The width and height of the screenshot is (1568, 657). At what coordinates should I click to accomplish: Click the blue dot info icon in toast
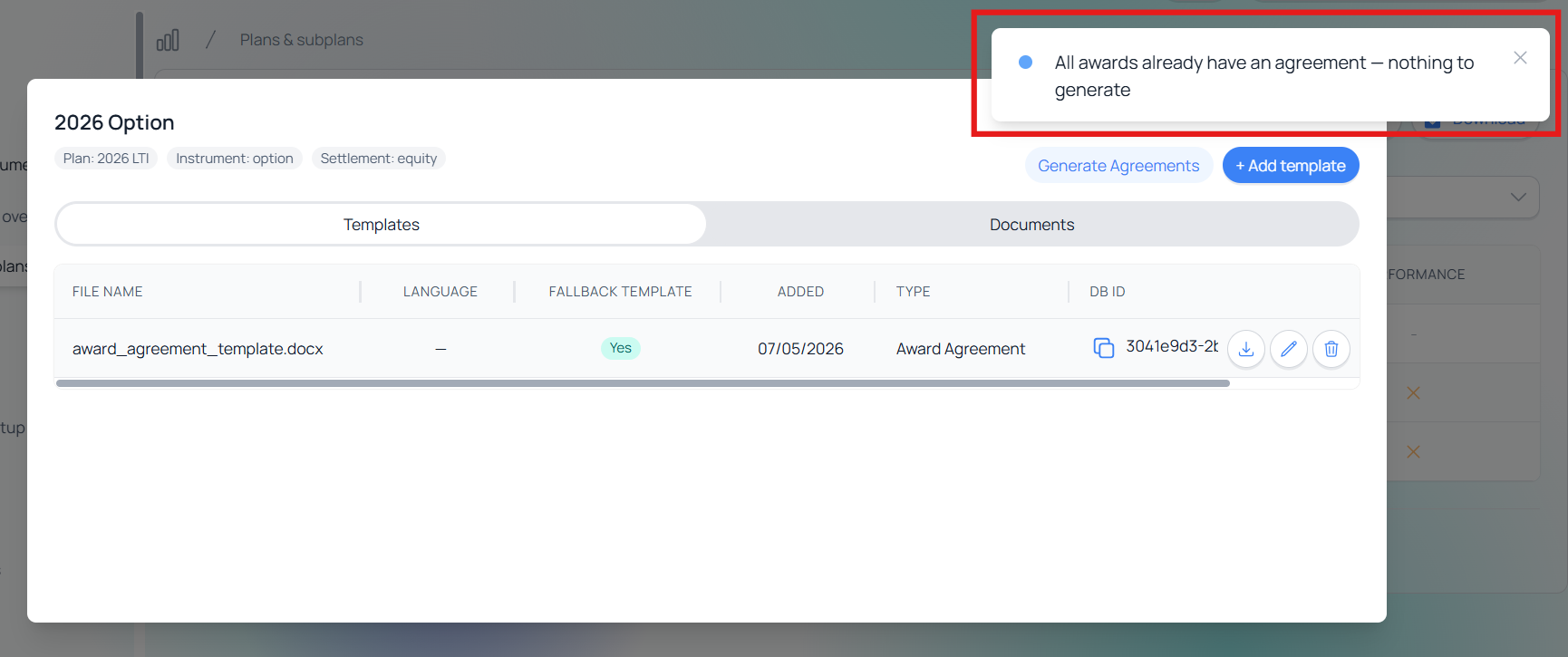click(1026, 63)
